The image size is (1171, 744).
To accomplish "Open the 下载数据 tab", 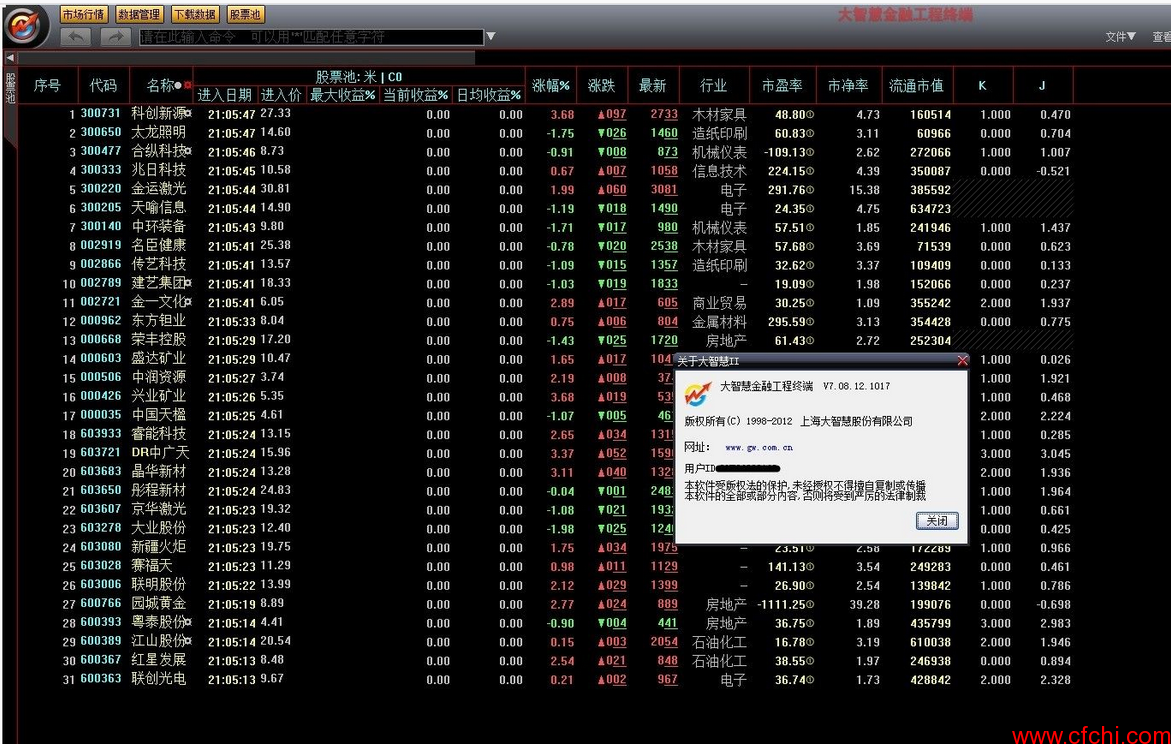I will (x=195, y=14).
